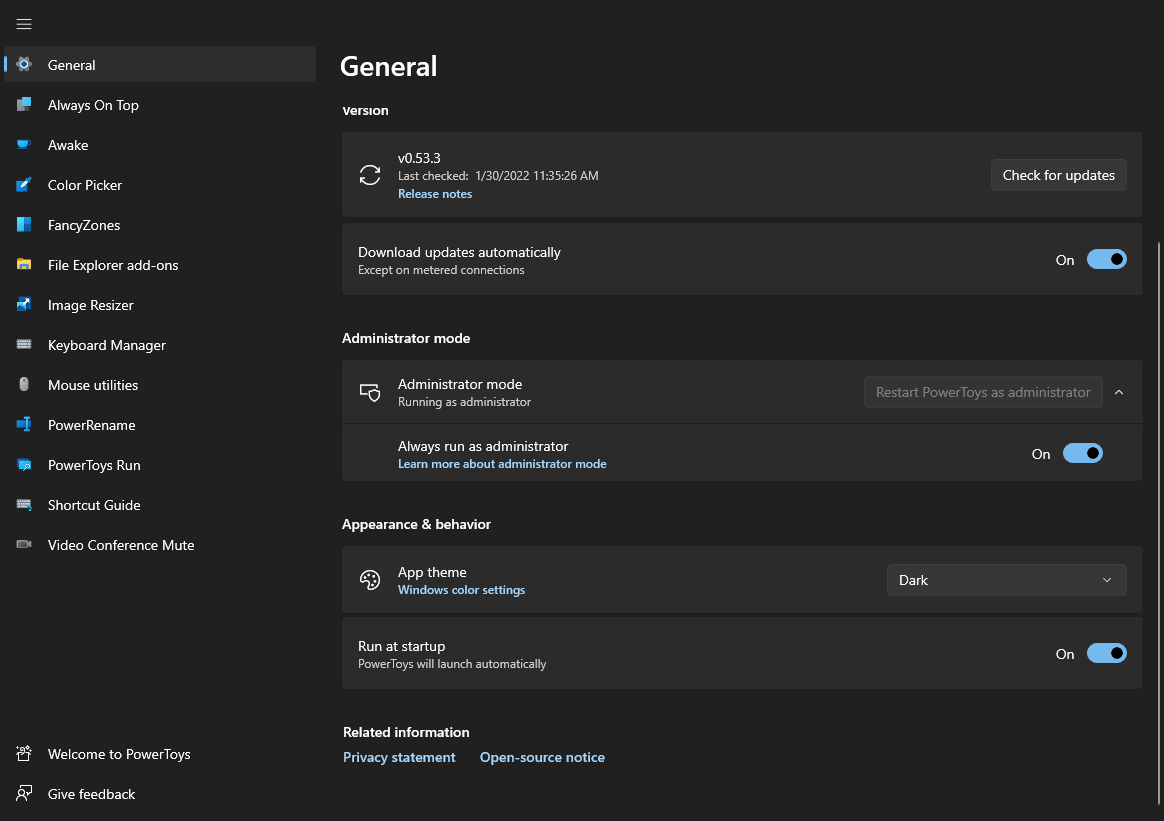Switch to the Shortcut Guide page

[24, 505]
